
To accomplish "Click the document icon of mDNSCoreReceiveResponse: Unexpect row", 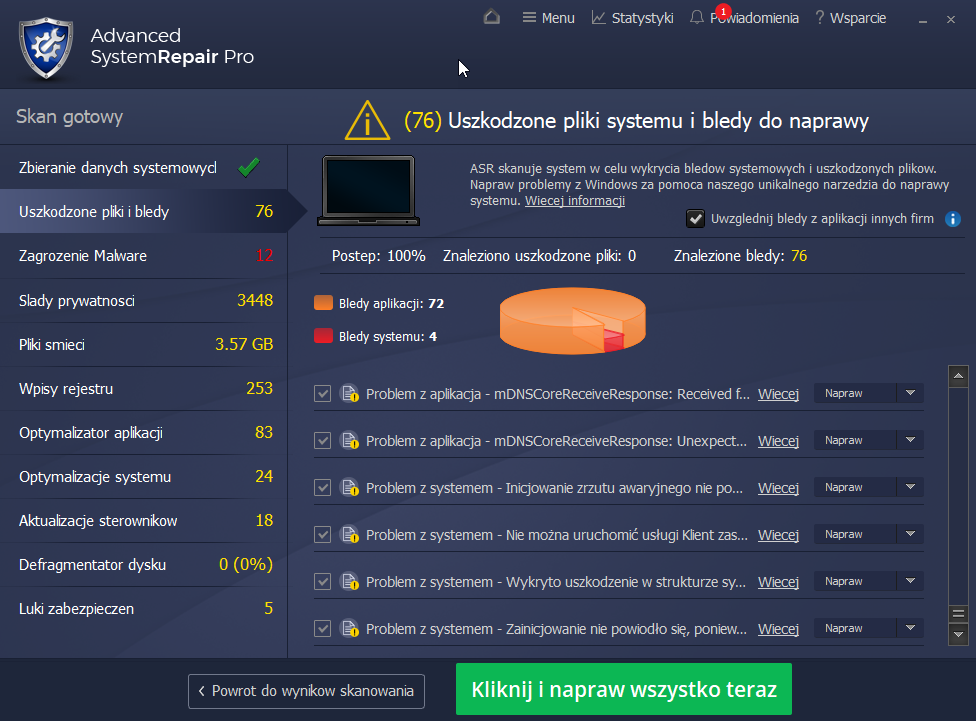I will pos(350,441).
